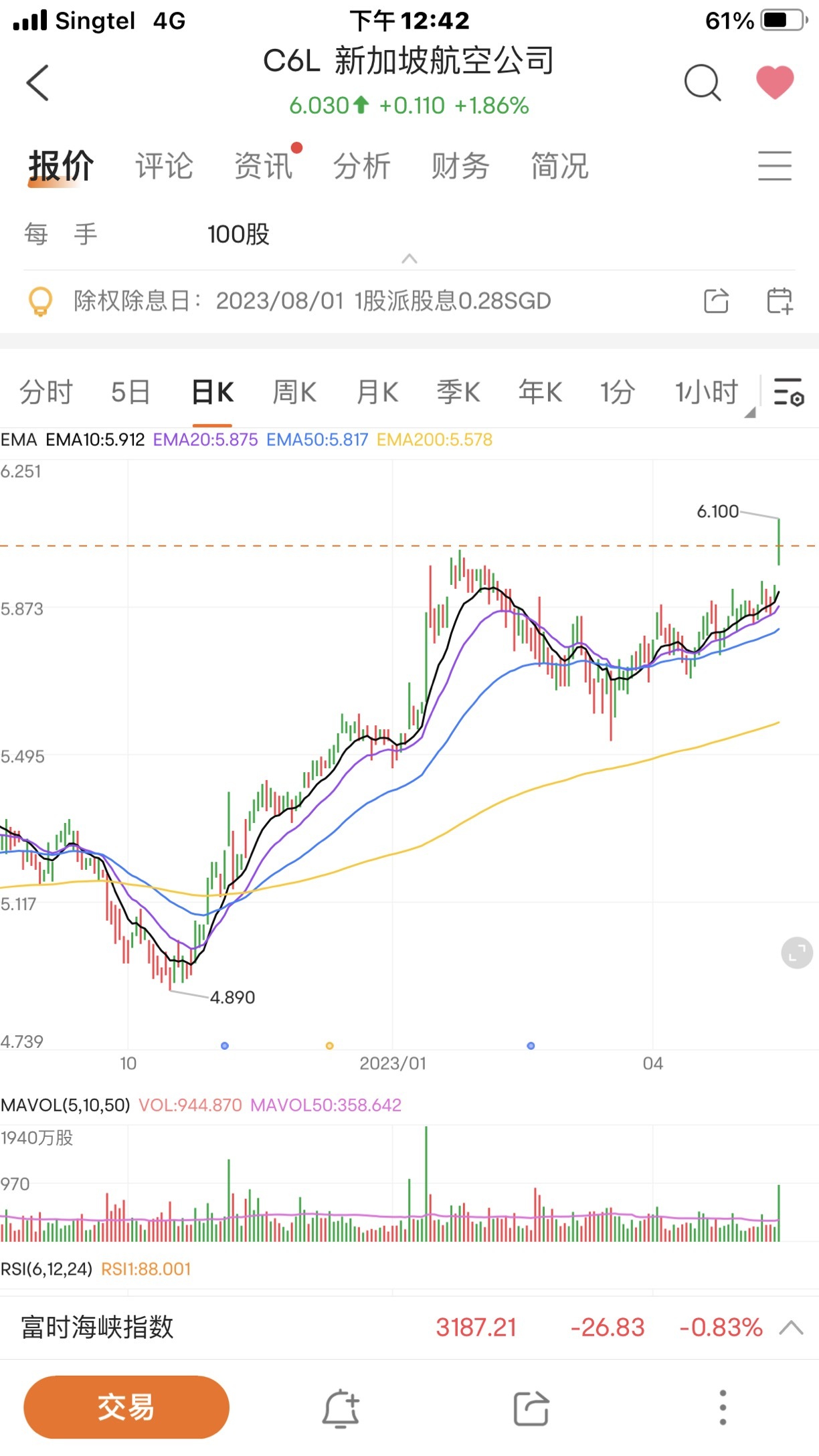Viewport: 819px width, 1456px height.
Task: Tap the 4.890 low price label
Action: [233, 997]
